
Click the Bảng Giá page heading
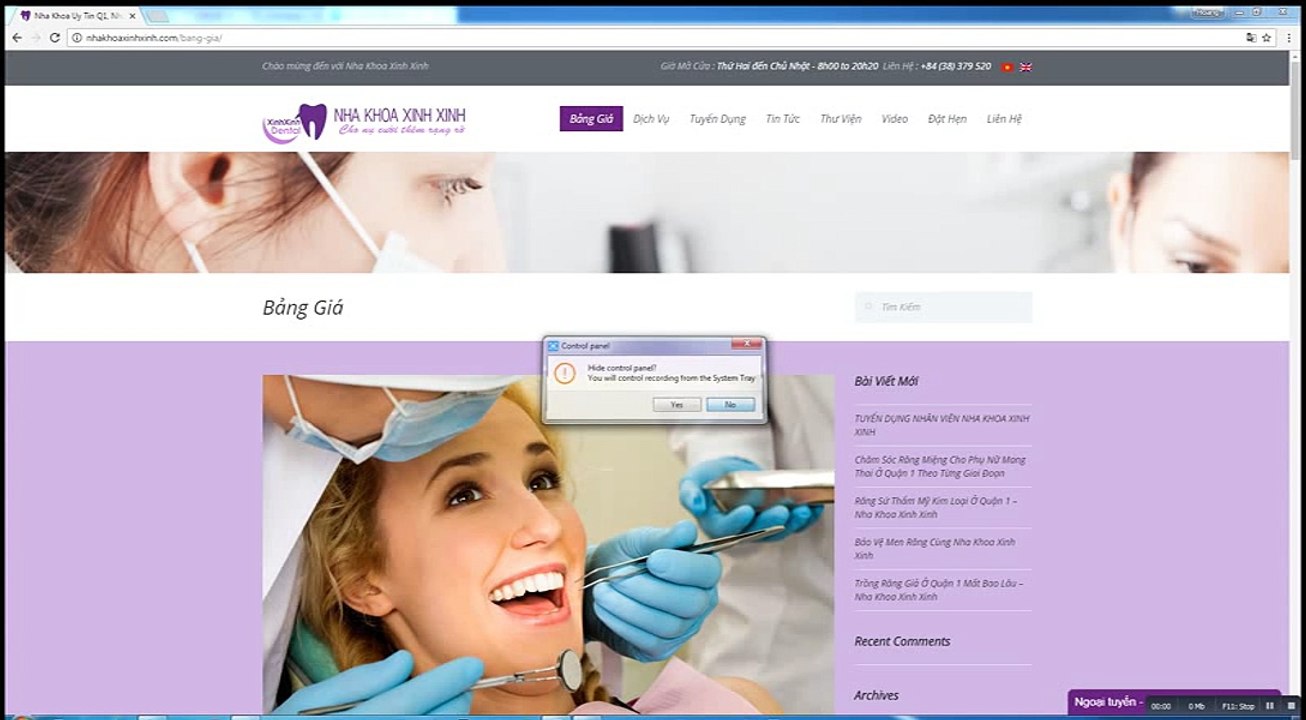tap(303, 308)
